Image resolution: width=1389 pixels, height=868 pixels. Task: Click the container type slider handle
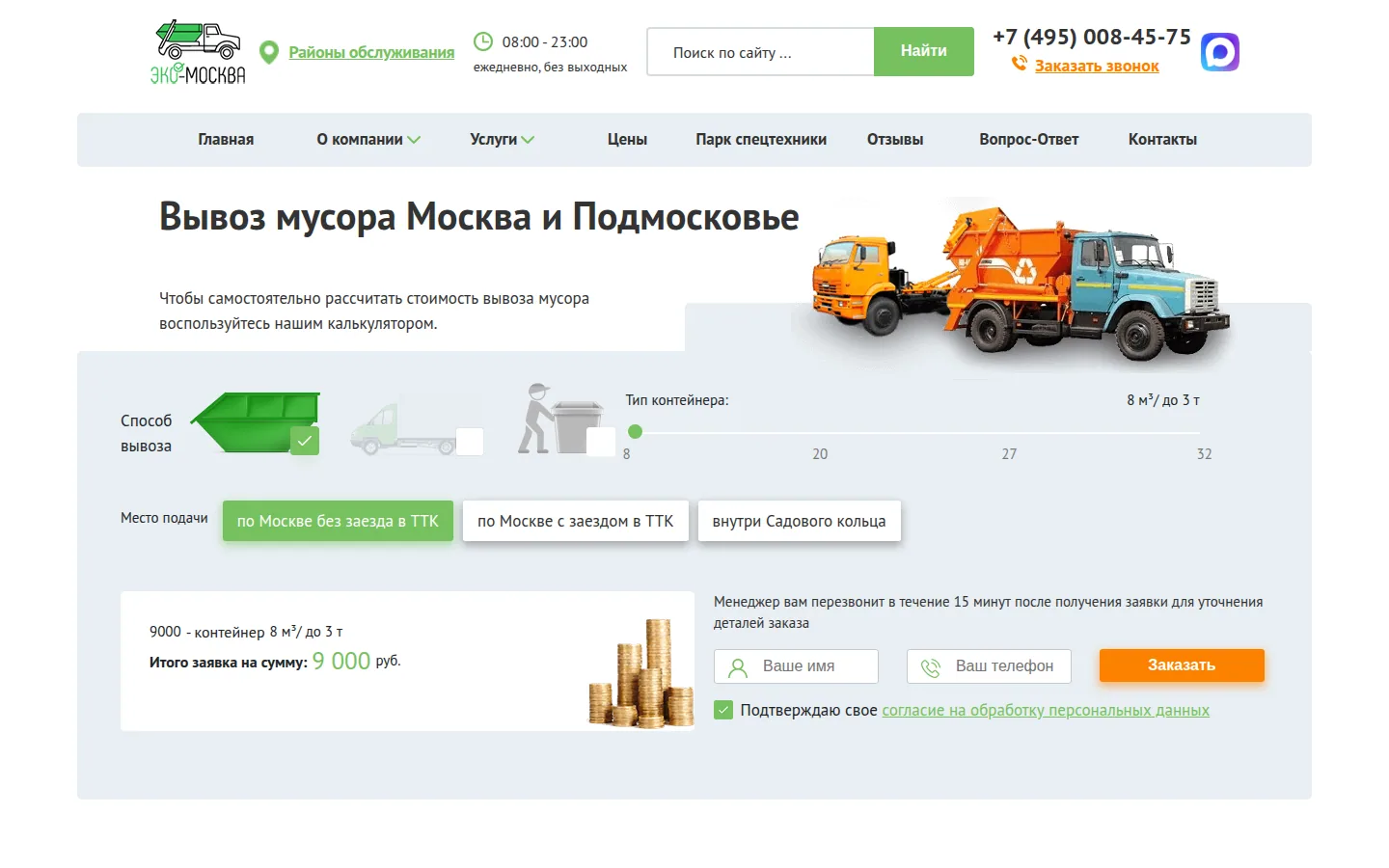coord(635,432)
